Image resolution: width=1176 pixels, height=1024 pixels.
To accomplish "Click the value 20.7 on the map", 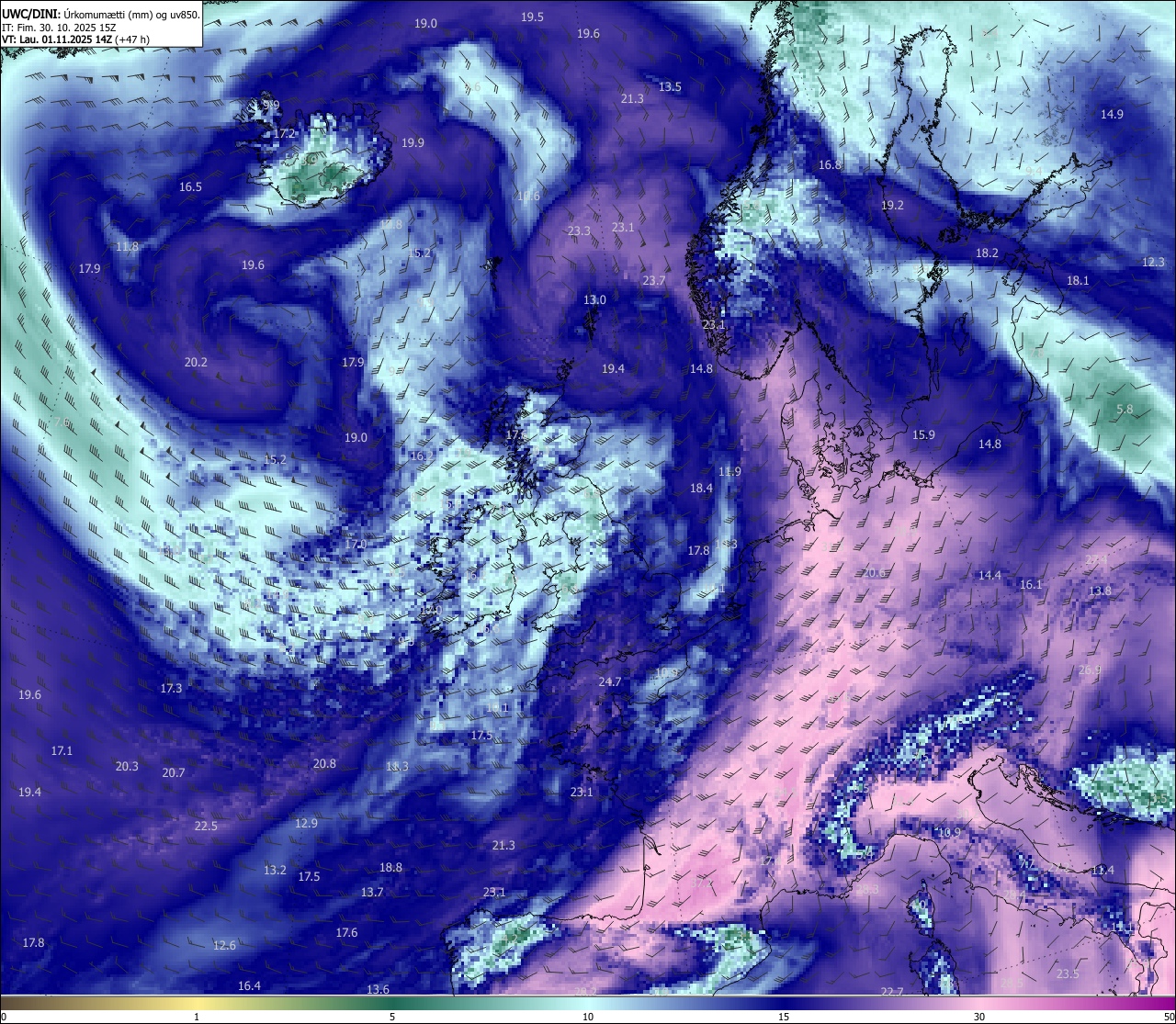I will point(174,772).
